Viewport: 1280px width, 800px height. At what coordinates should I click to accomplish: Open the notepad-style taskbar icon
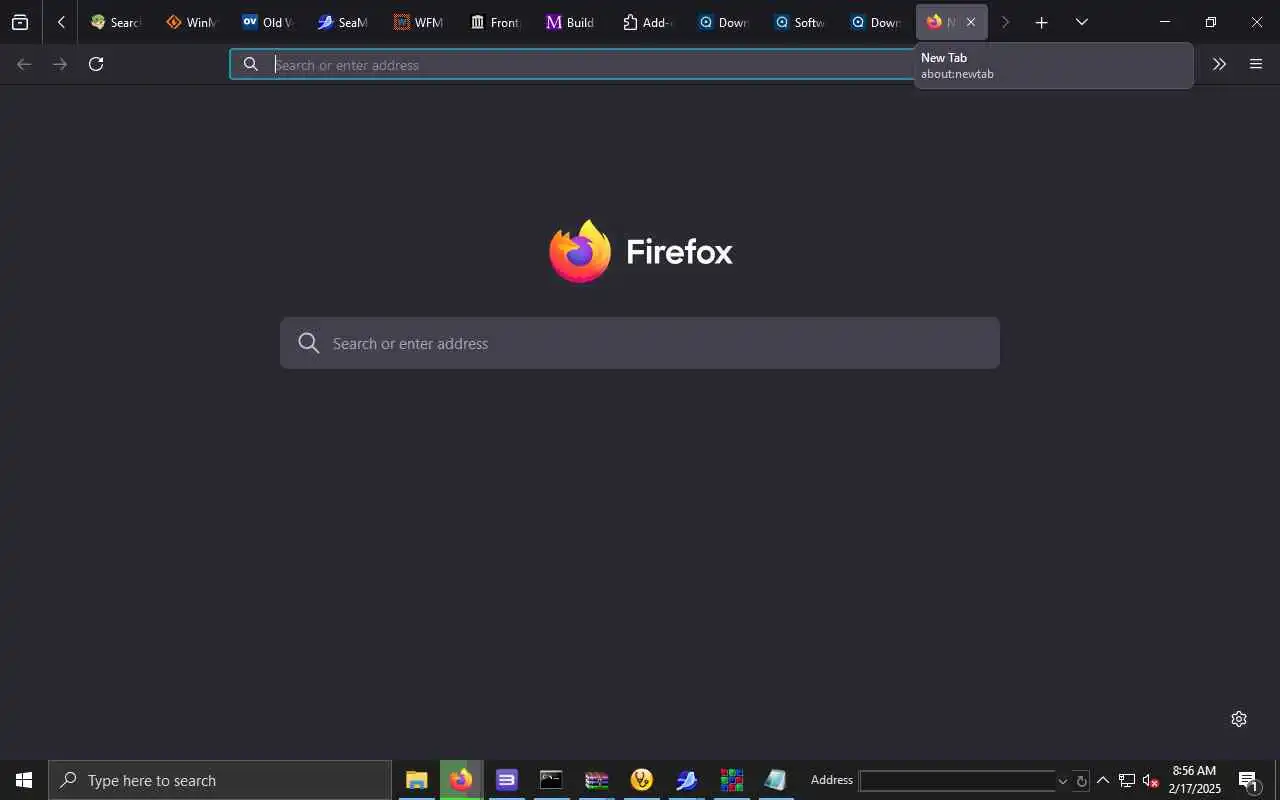(776, 780)
